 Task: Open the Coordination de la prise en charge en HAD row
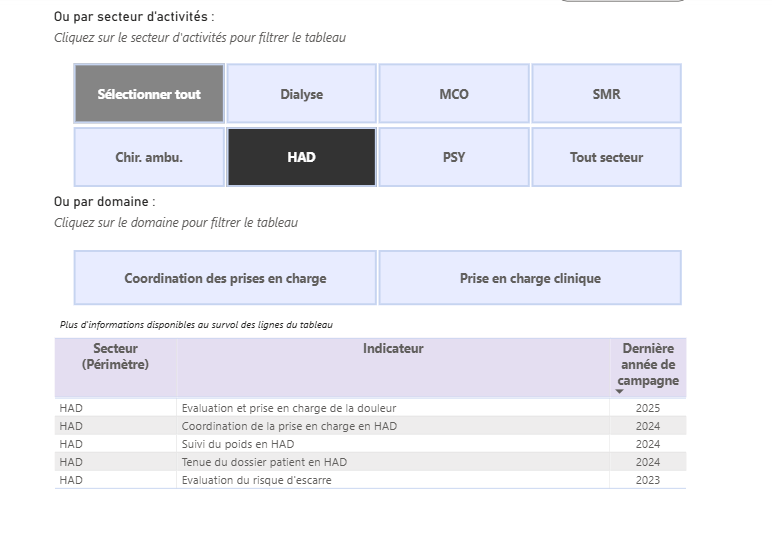point(288,426)
